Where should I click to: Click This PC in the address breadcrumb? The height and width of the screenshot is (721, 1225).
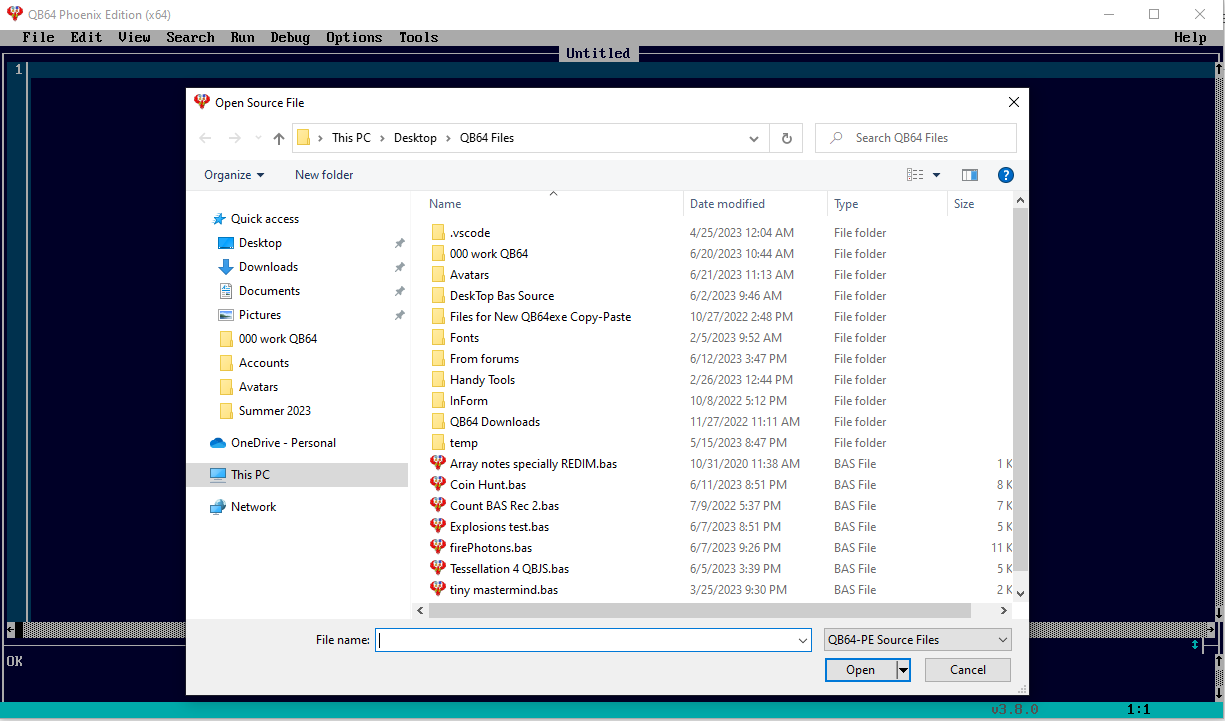coord(351,138)
